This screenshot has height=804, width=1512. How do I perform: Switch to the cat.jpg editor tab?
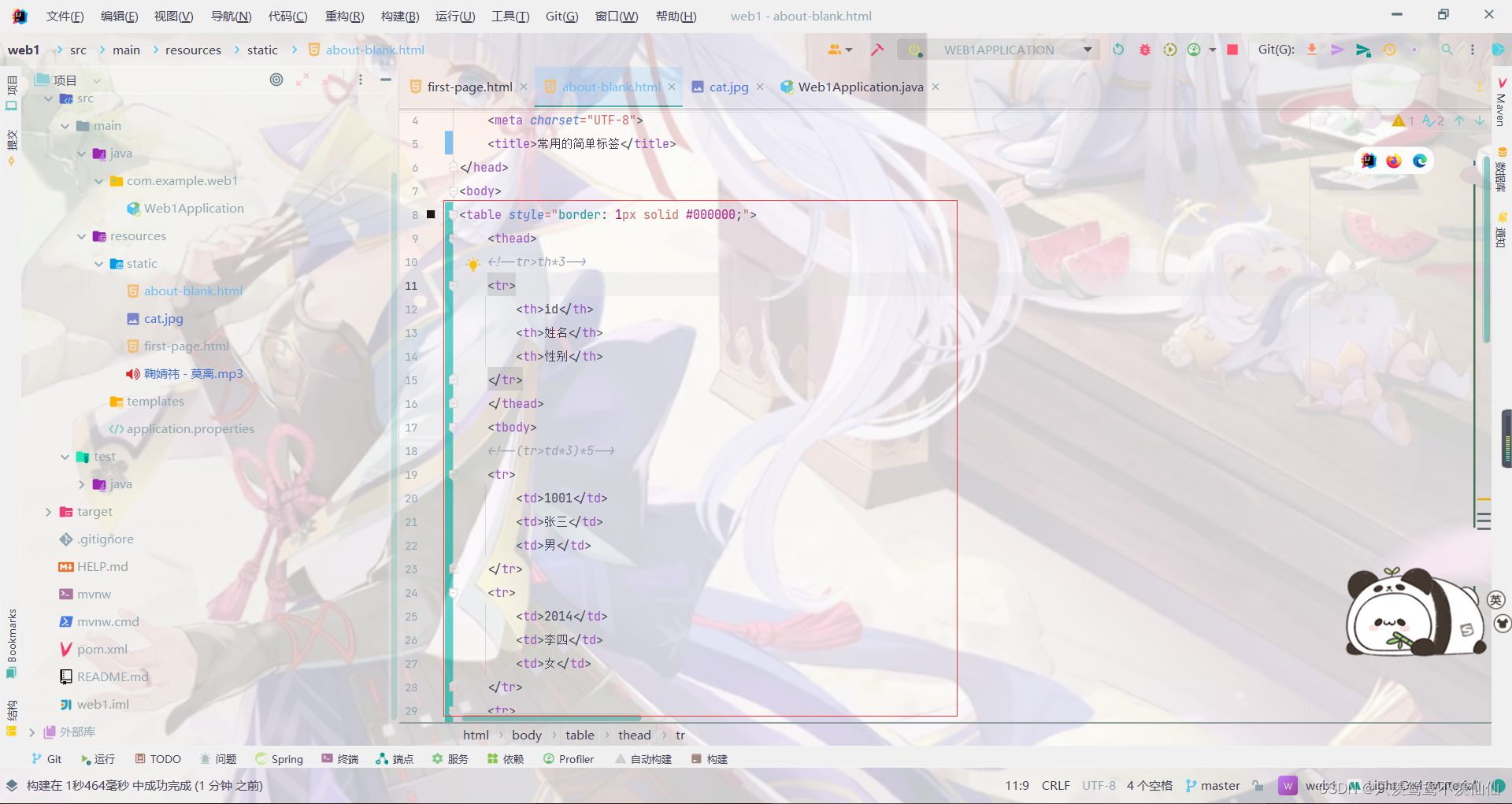click(x=728, y=87)
